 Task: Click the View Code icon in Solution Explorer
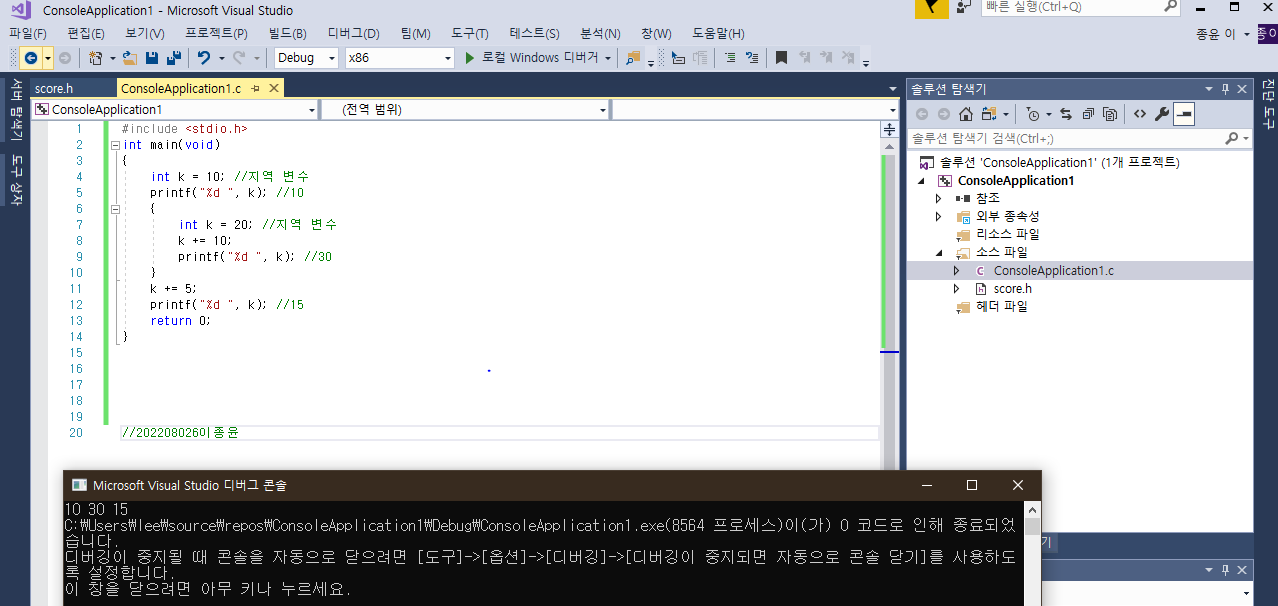click(1140, 114)
